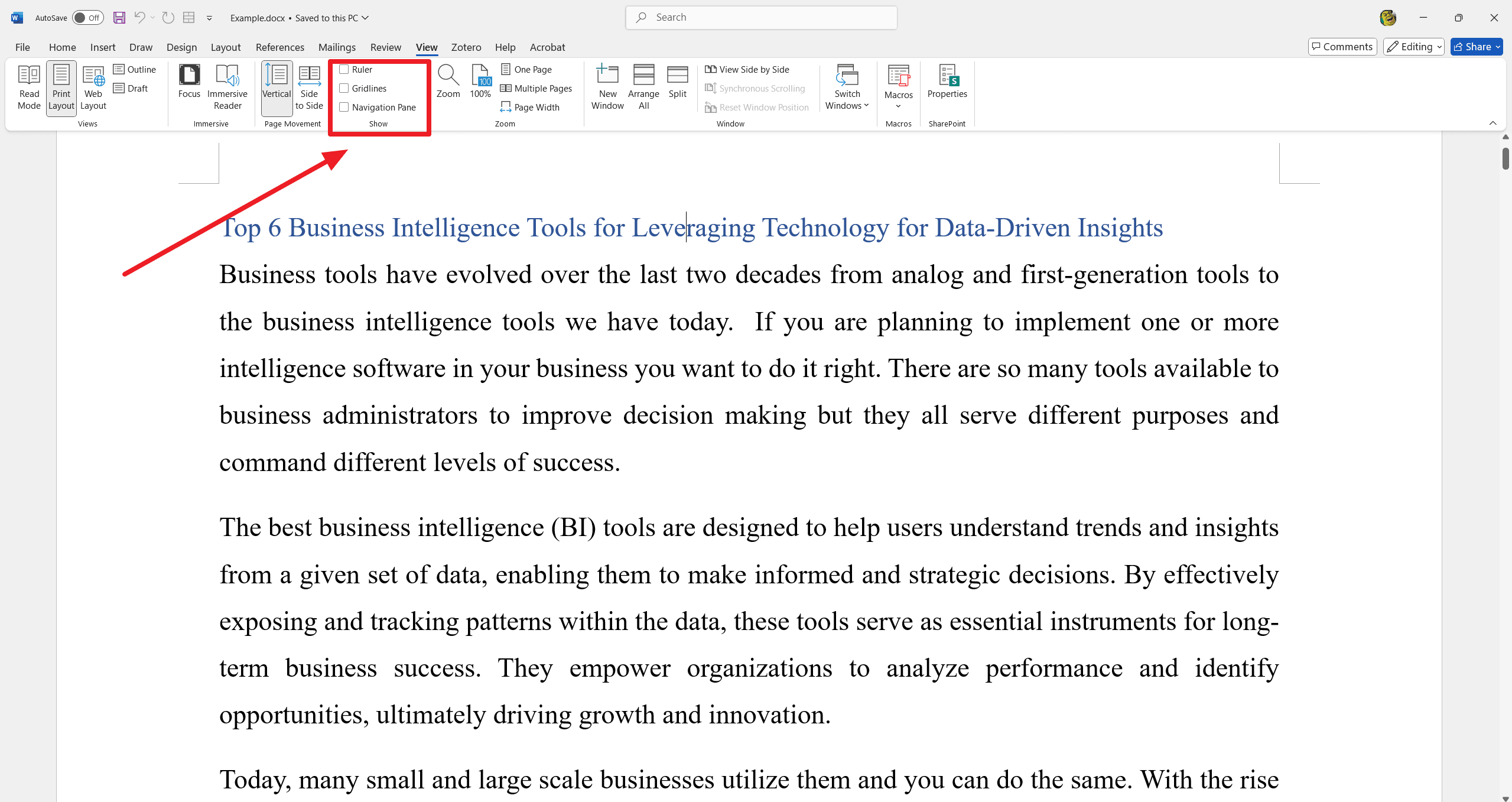Enable the Navigation Pane checkbox

344,108
